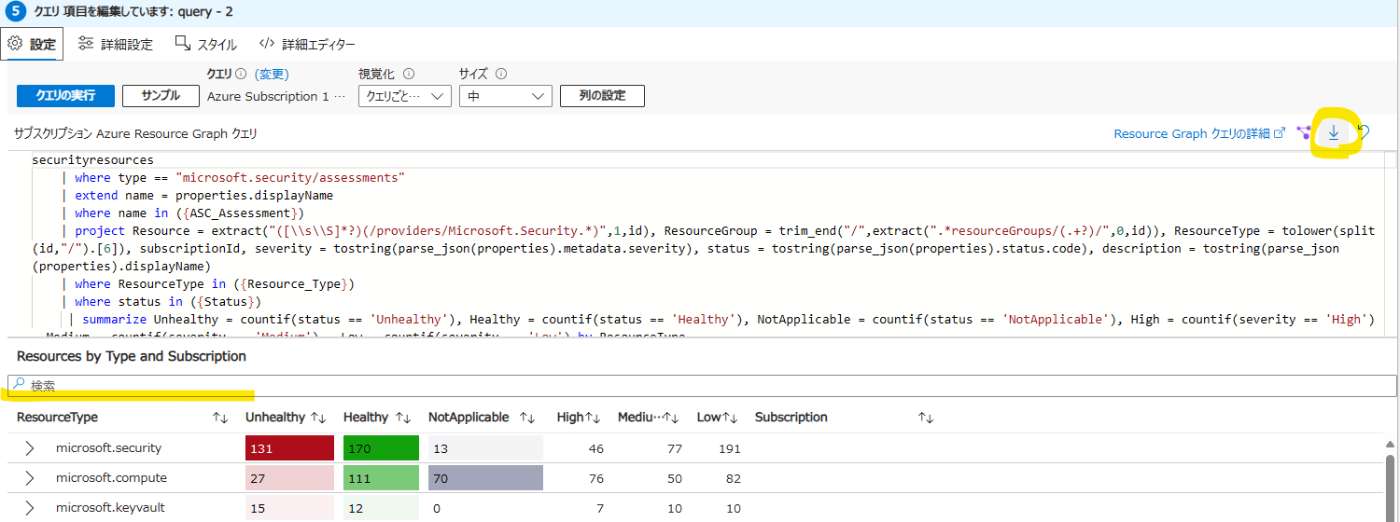Select the microsoft.security row label
This screenshot has height=522, width=1400.
click(108, 448)
